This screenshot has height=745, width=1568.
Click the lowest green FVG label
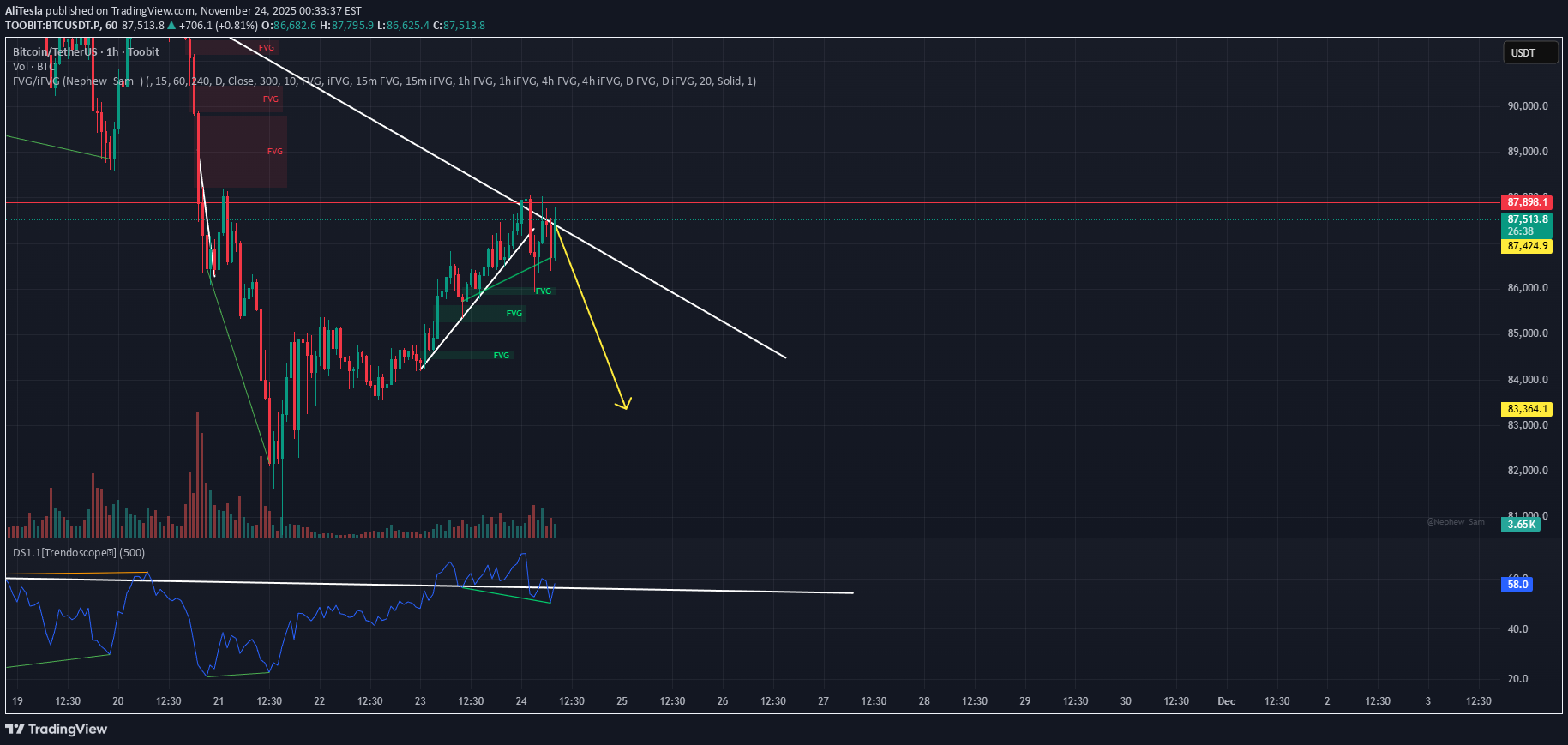(502, 355)
